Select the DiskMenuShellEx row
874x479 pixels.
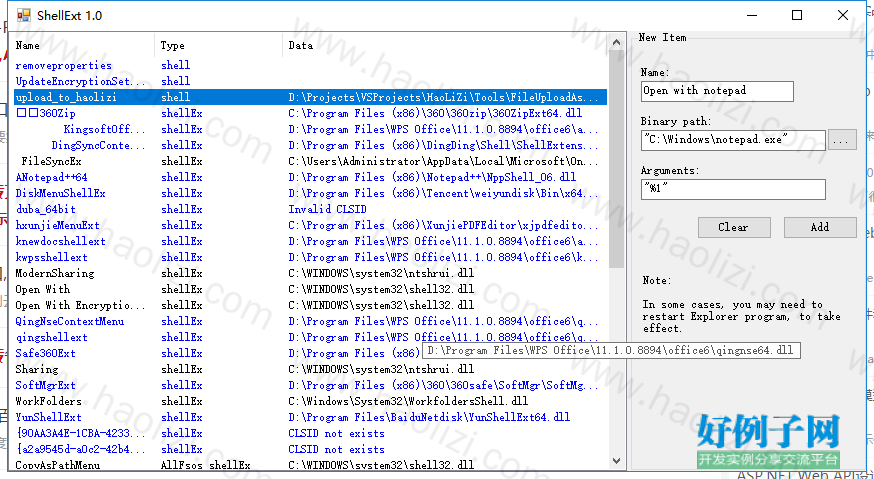point(308,193)
